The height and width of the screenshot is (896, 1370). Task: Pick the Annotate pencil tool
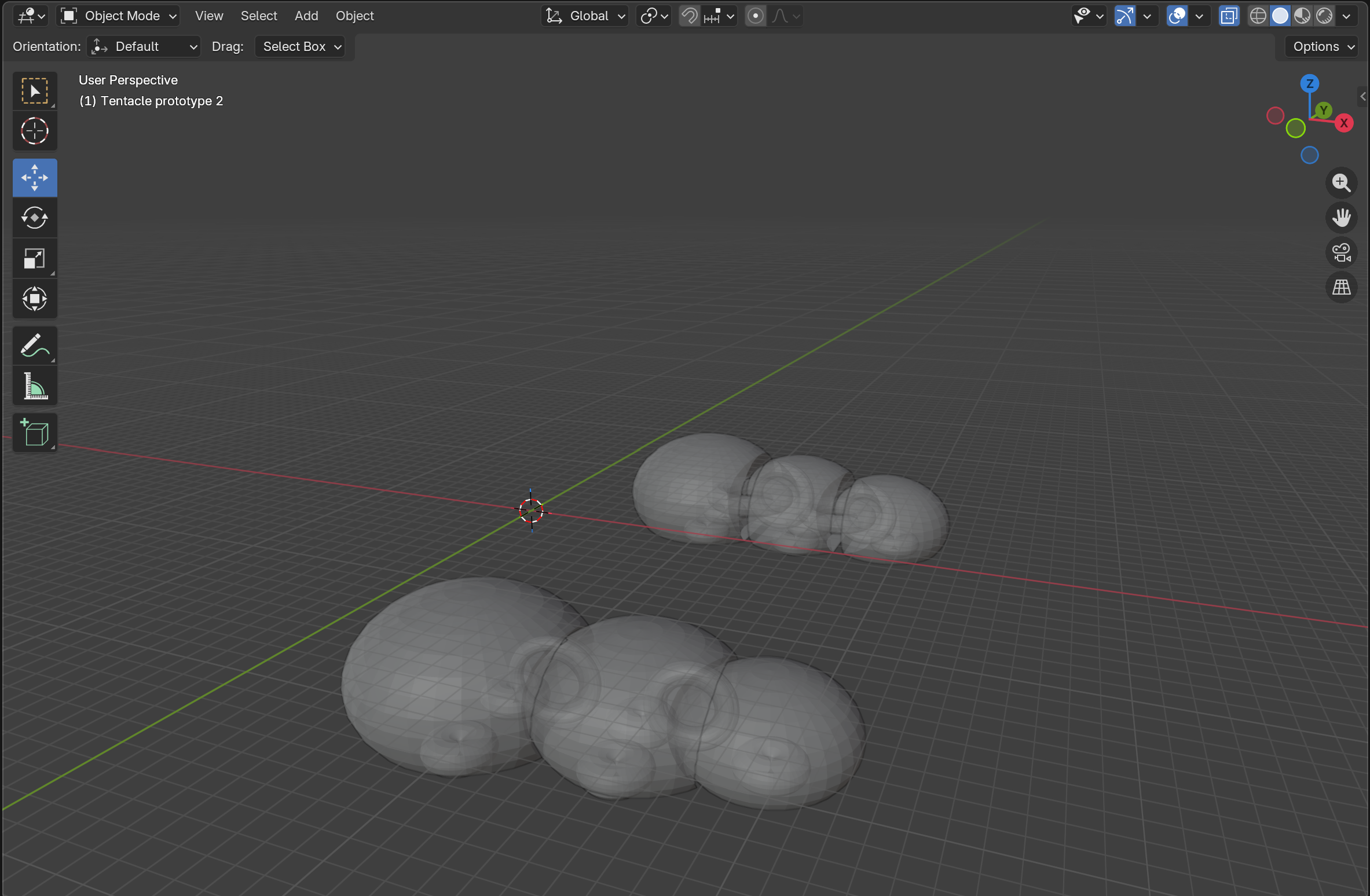(x=35, y=346)
